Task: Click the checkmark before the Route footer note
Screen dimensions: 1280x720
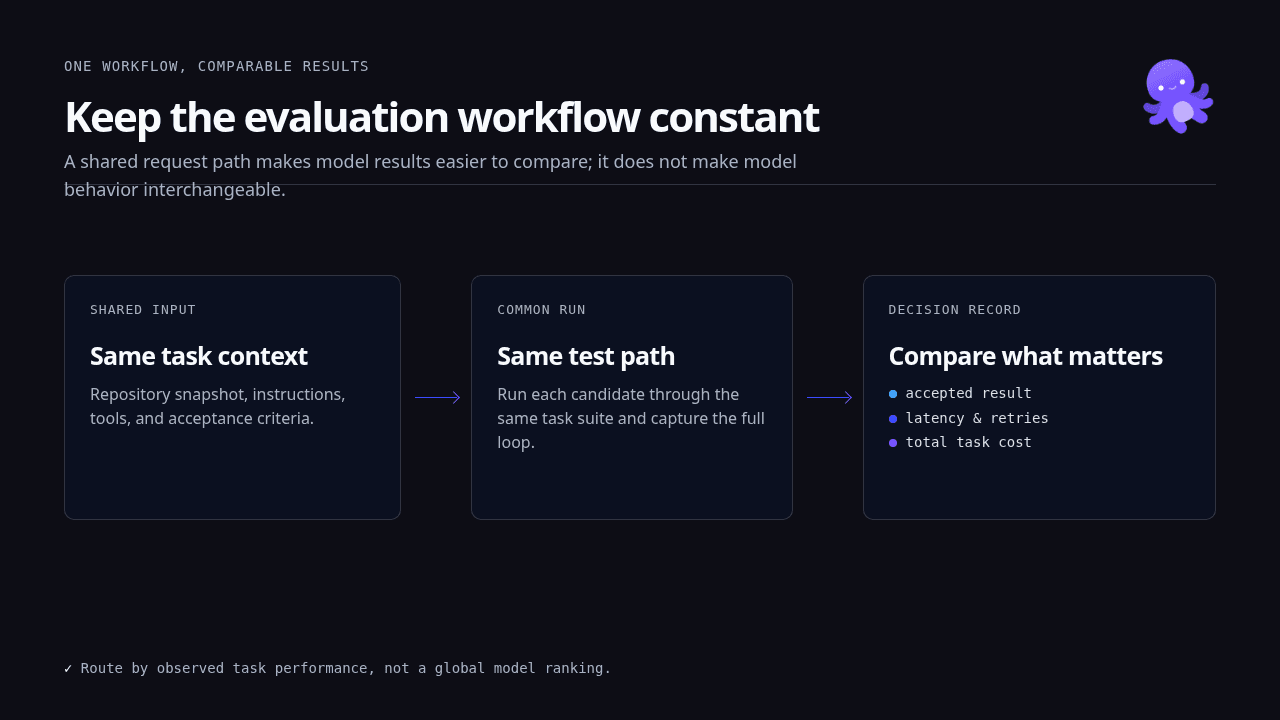Action: pos(68,668)
